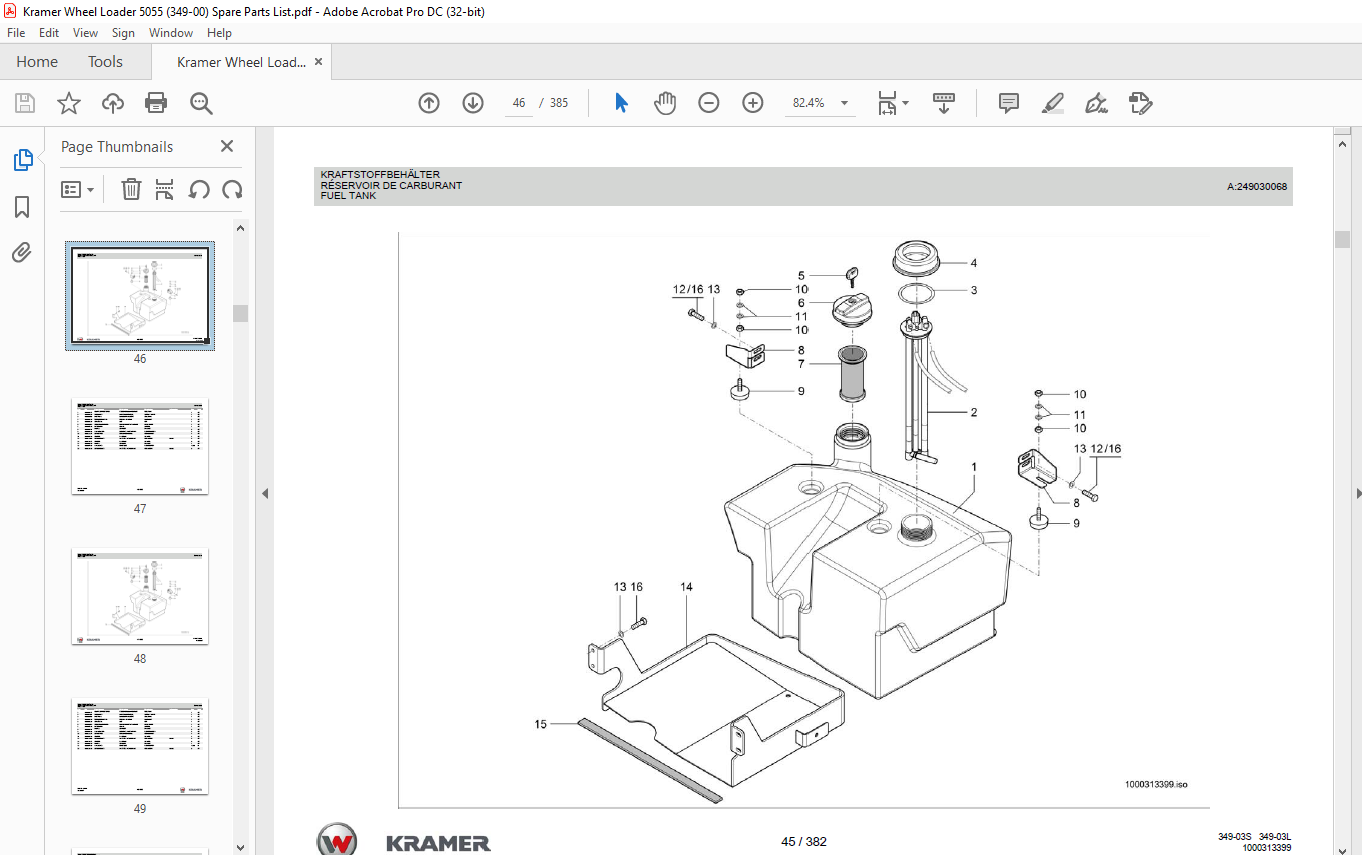Open thumbnails options dropdown menu
Screen dimensions: 1362x855
point(78,189)
